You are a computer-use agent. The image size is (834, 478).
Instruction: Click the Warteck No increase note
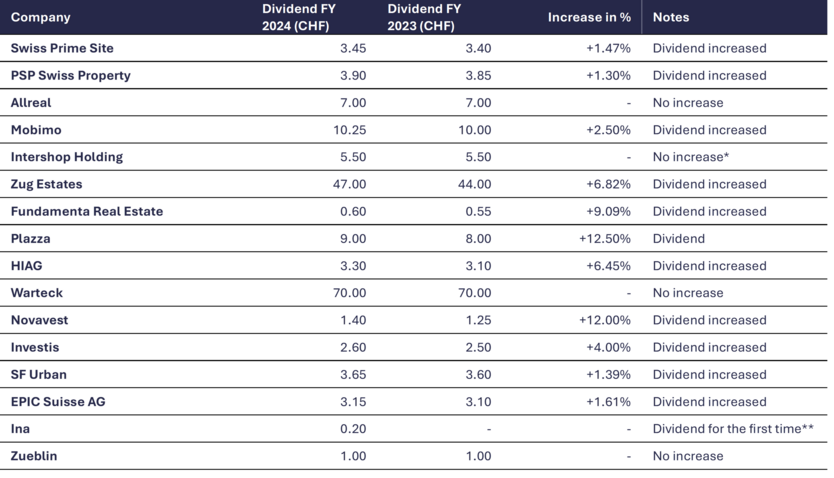coord(688,292)
